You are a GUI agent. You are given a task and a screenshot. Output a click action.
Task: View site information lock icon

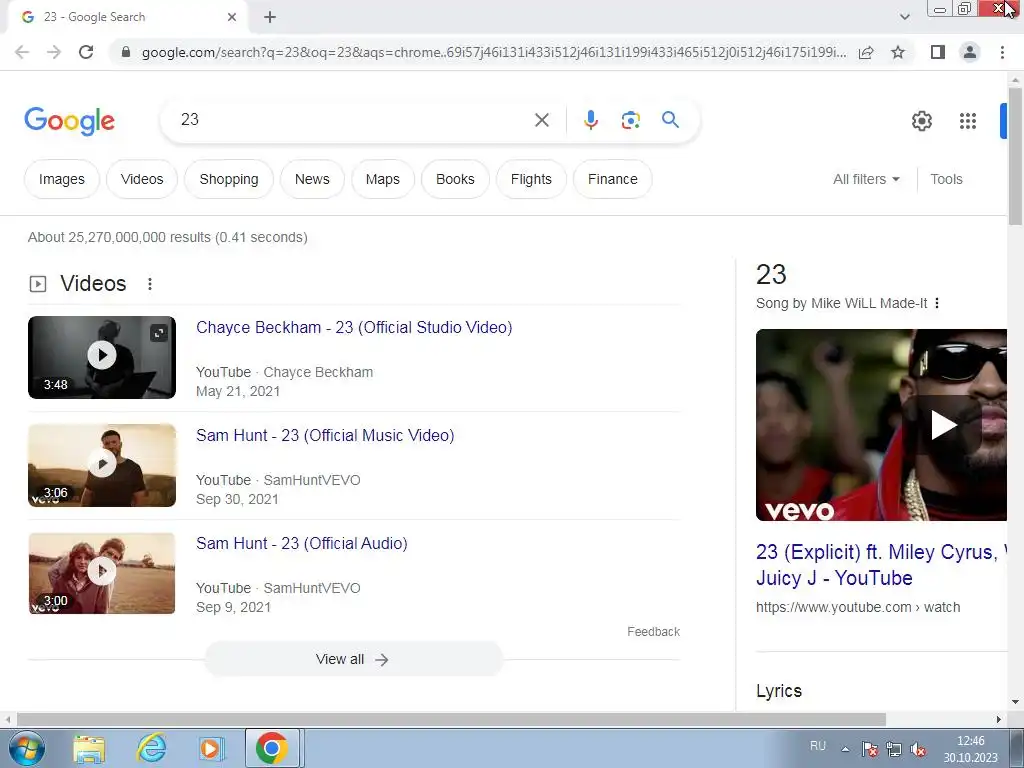coord(126,52)
